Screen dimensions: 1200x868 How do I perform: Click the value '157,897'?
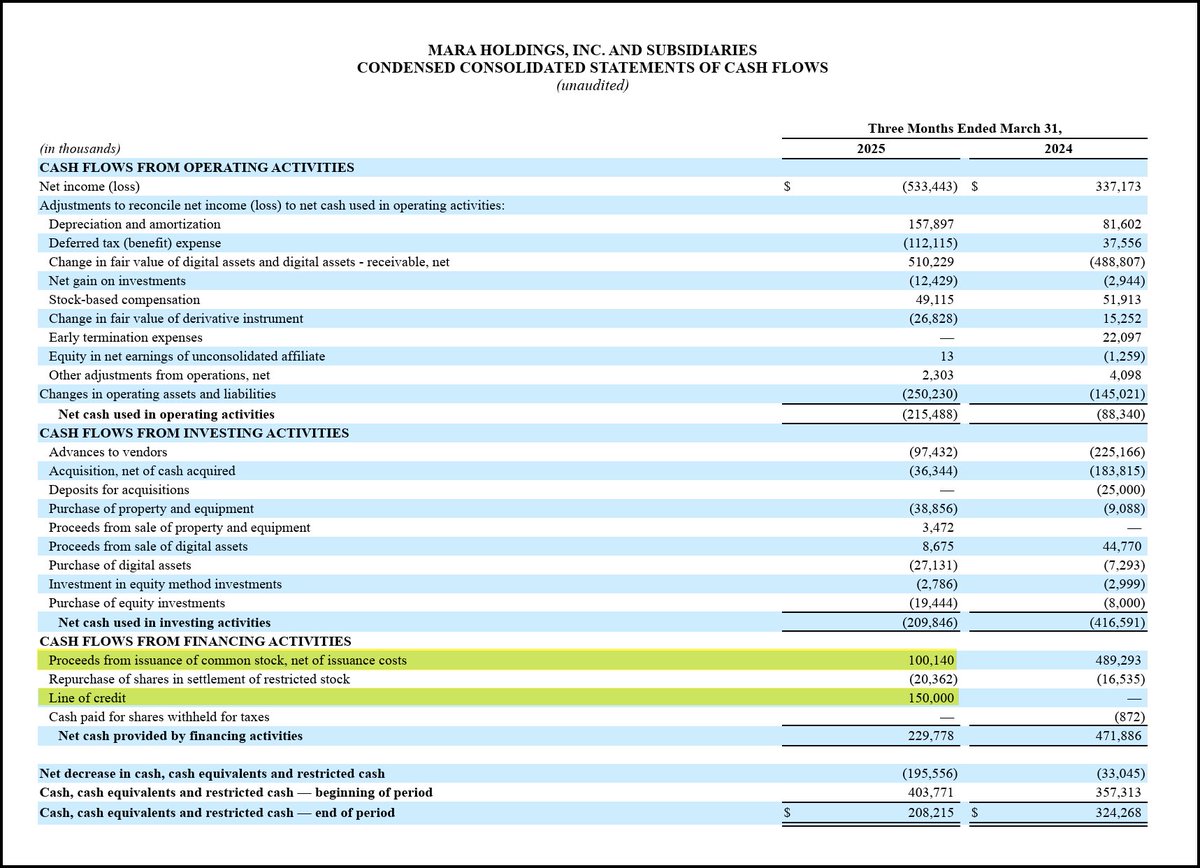pos(931,224)
